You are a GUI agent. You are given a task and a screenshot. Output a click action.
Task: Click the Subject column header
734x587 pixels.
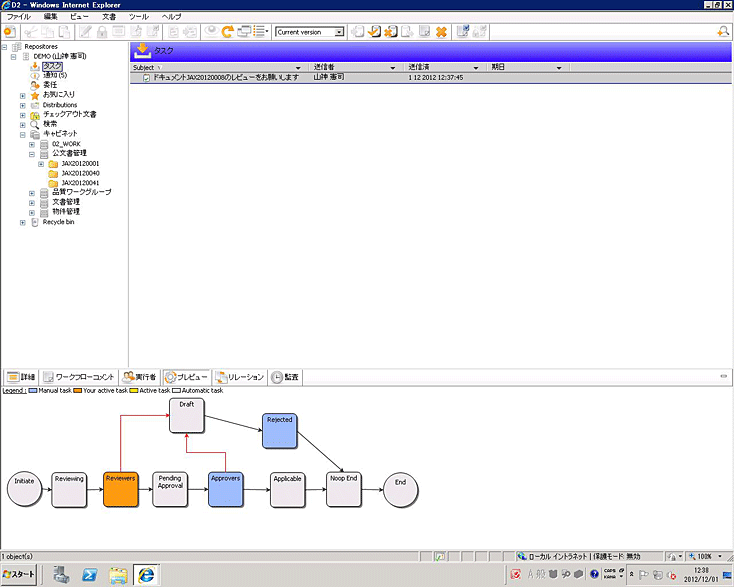pos(144,67)
